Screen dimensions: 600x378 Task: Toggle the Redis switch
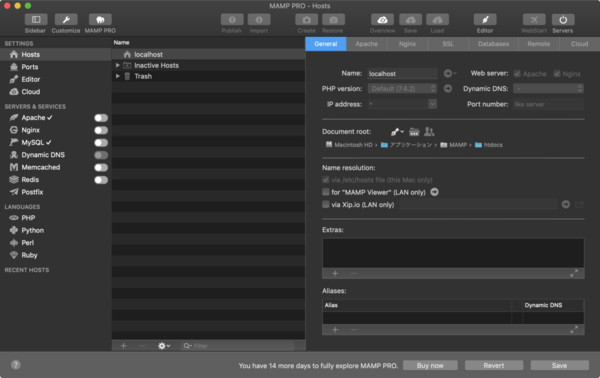(101, 180)
